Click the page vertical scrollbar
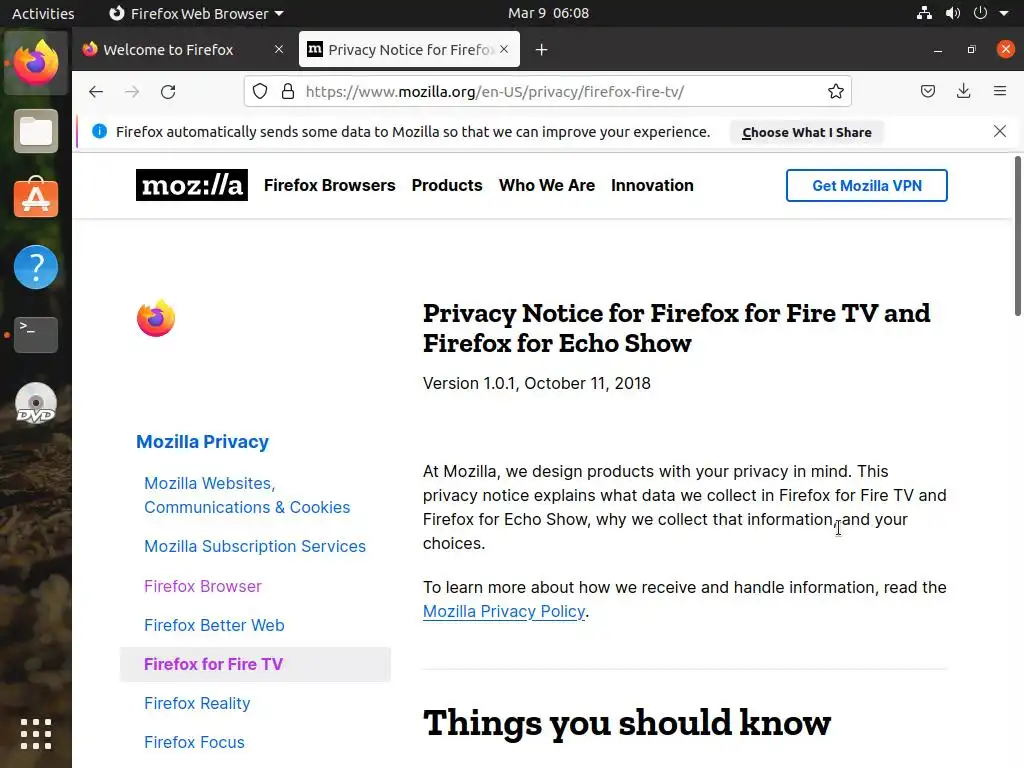The image size is (1024, 768). click(1018, 235)
